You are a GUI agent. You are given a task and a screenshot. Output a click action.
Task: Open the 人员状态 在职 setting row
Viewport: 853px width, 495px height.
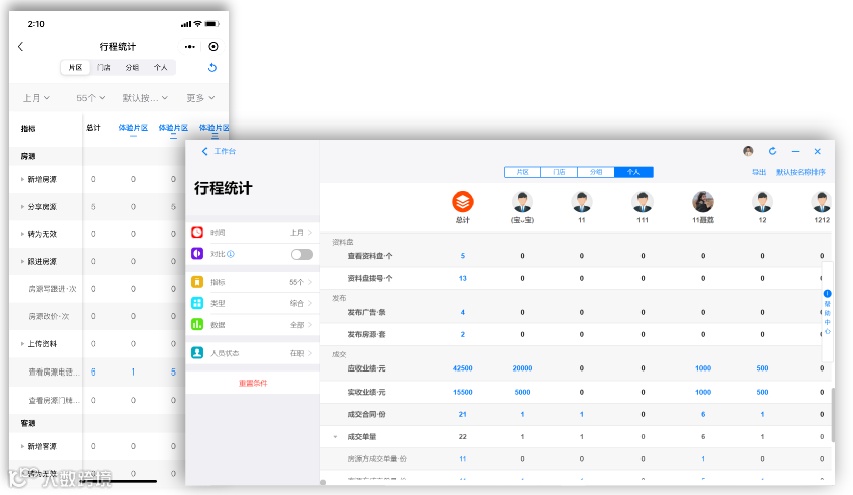click(252, 352)
